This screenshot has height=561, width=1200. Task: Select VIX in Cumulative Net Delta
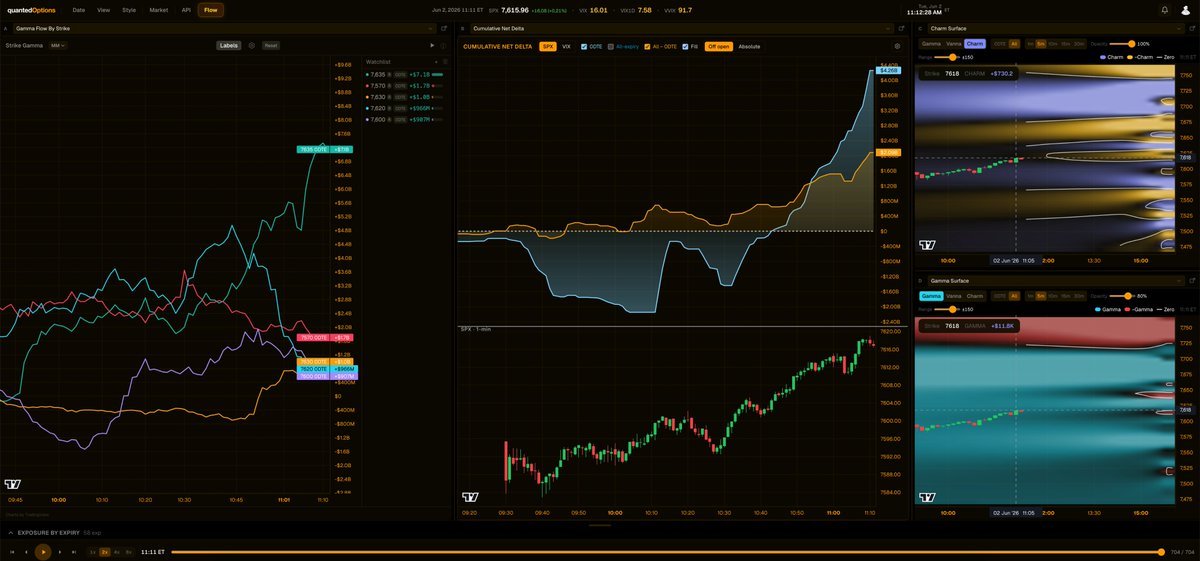[x=566, y=46]
